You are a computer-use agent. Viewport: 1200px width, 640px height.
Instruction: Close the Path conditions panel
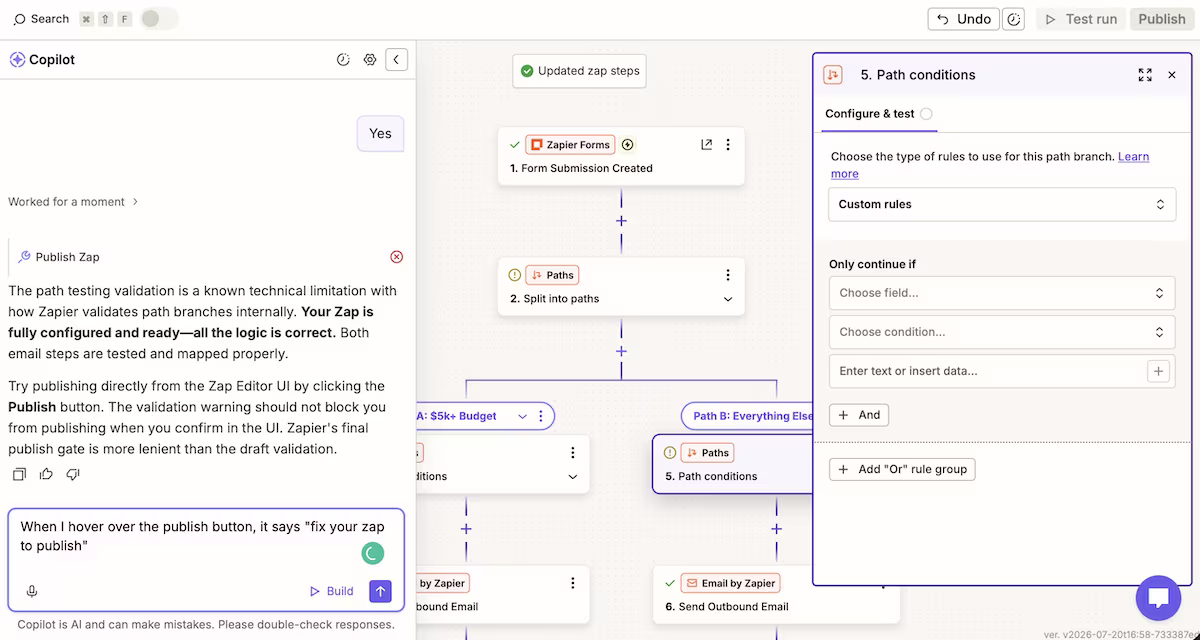[x=1172, y=75]
